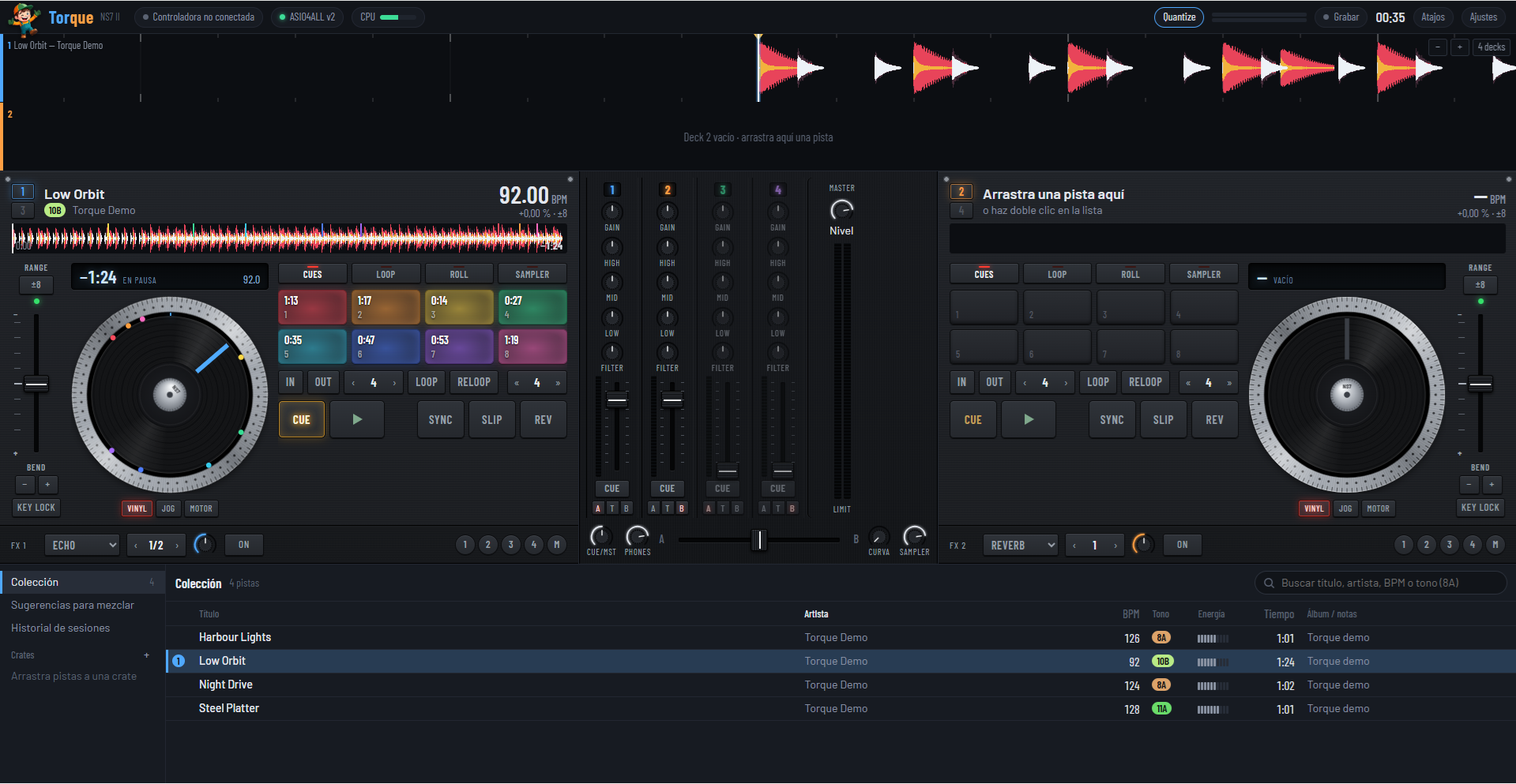Image resolution: width=1516 pixels, height=784 pixels.
Task: Trigger hot cue 1 at 1:13
Action: point(312,307)
